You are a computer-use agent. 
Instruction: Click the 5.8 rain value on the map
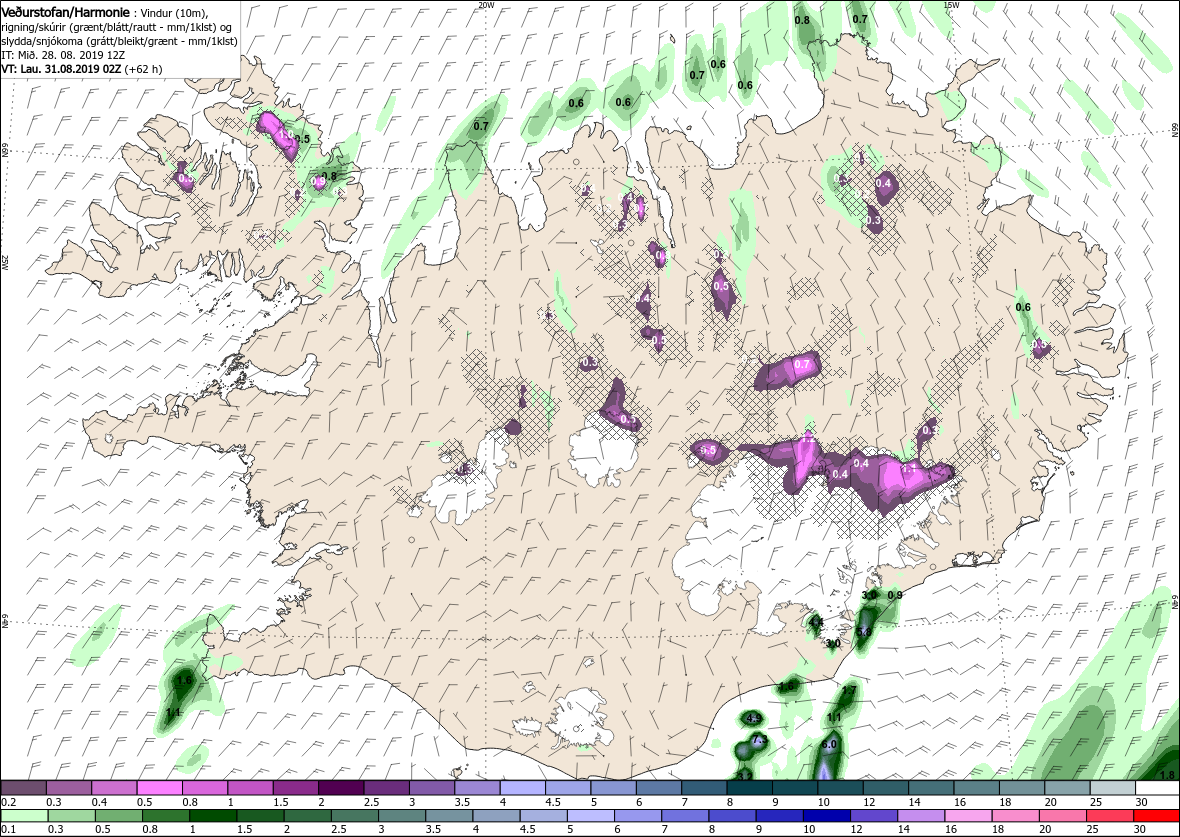[x=864, y=632]
